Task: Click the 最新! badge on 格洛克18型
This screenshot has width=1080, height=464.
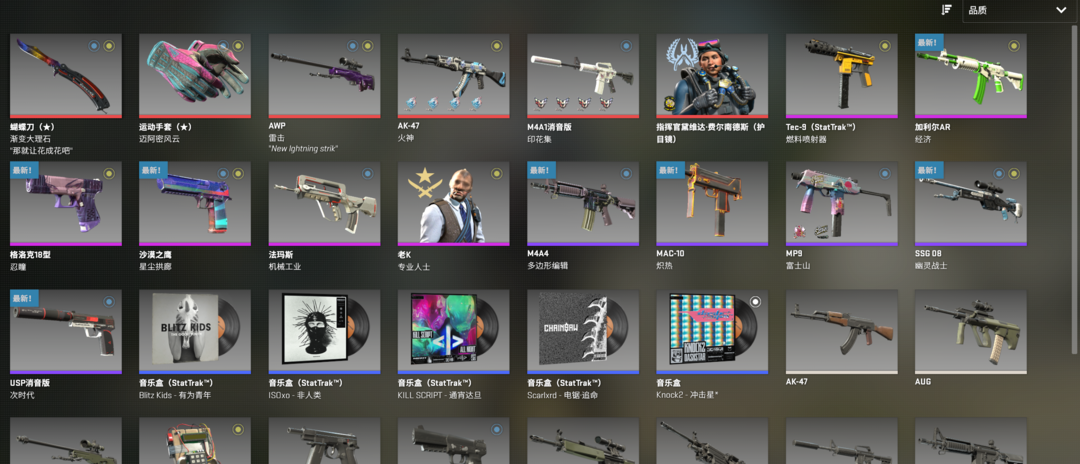Action: pos(24,170)
